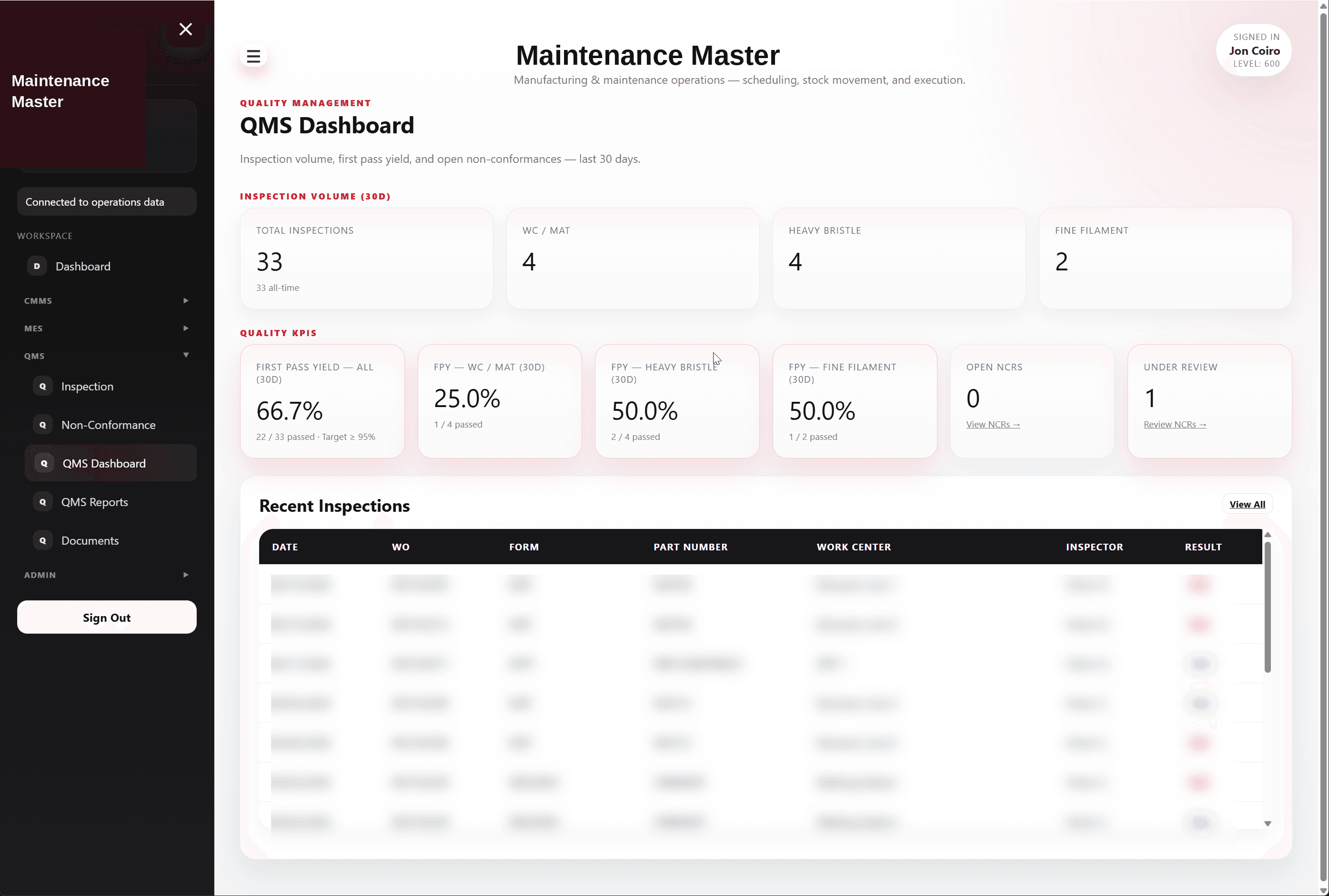Click the DATE column header
This screenshot has height=896, width=1329.
[x=285, y=547]
